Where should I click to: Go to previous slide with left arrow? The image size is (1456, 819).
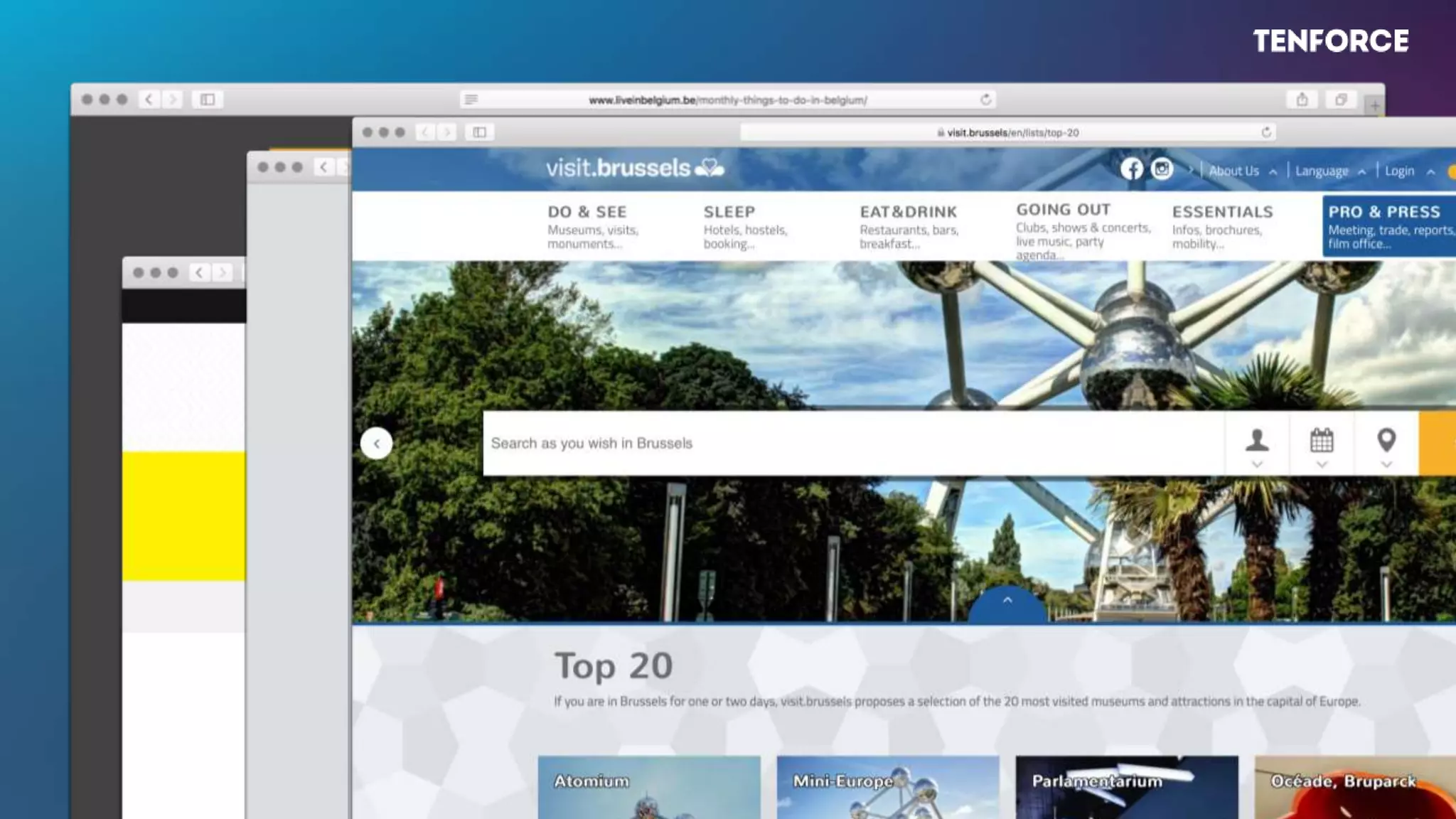377,444
